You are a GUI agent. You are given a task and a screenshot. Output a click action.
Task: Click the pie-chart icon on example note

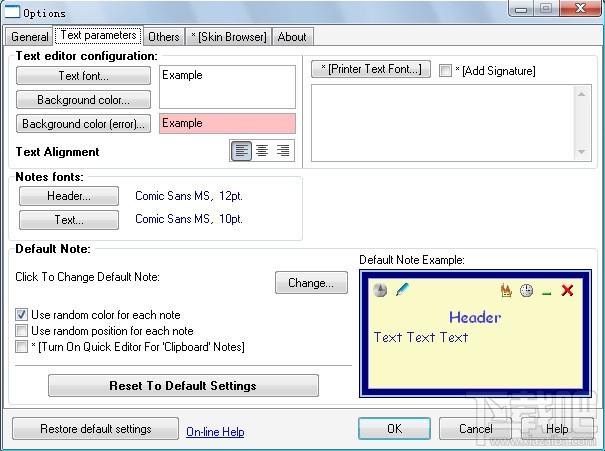[380, 290]
